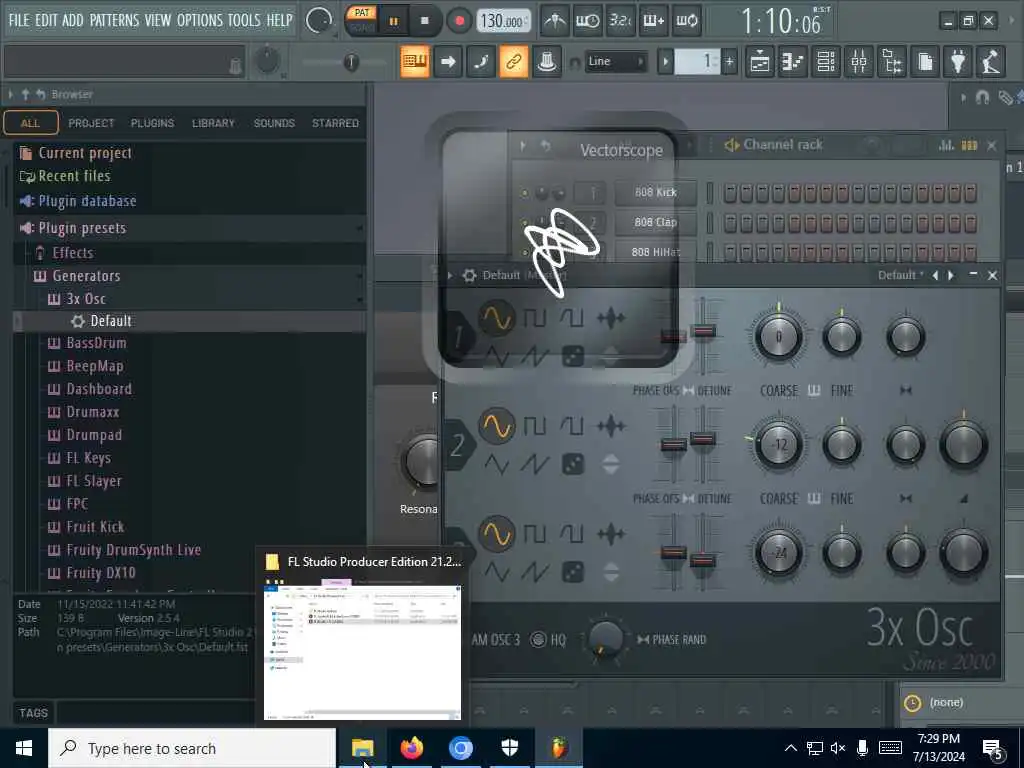
Task: Select the 808 Clap channel button
Action: pos(655,223)
